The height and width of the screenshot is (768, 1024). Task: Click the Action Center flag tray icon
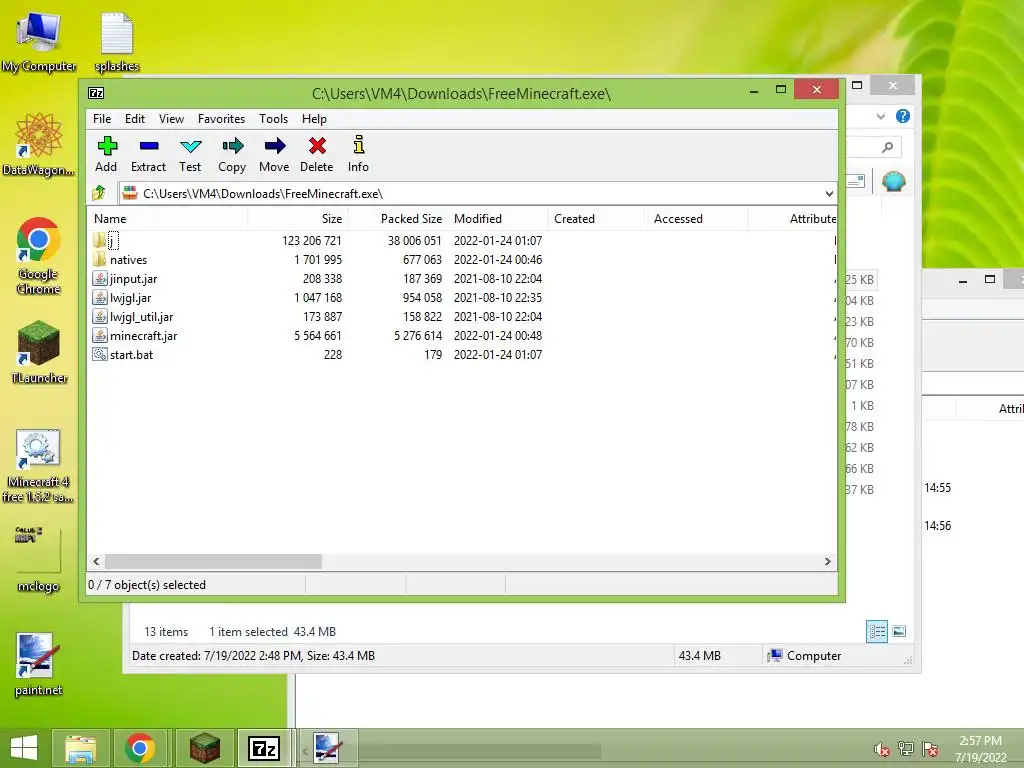(930, 749)
